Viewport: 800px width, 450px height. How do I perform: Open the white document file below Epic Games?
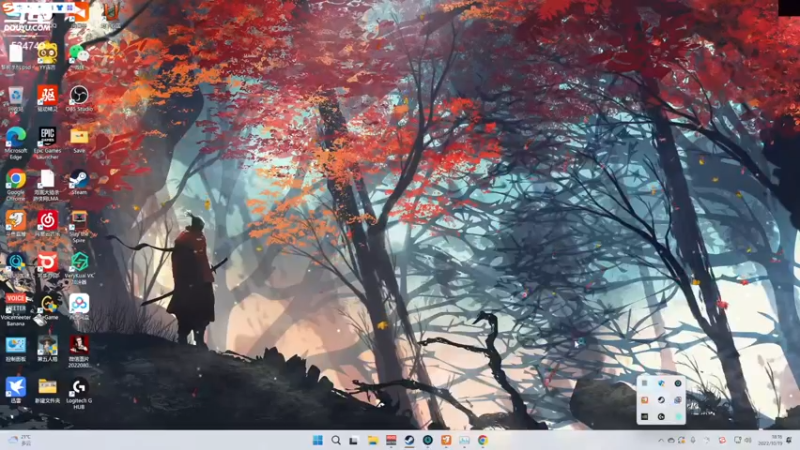(47, 185)
